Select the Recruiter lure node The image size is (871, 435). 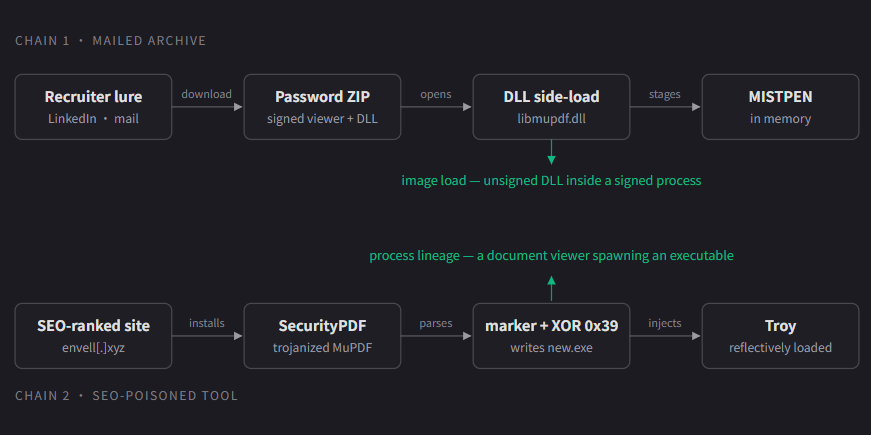pyautogui.click(x=93, y=107)
